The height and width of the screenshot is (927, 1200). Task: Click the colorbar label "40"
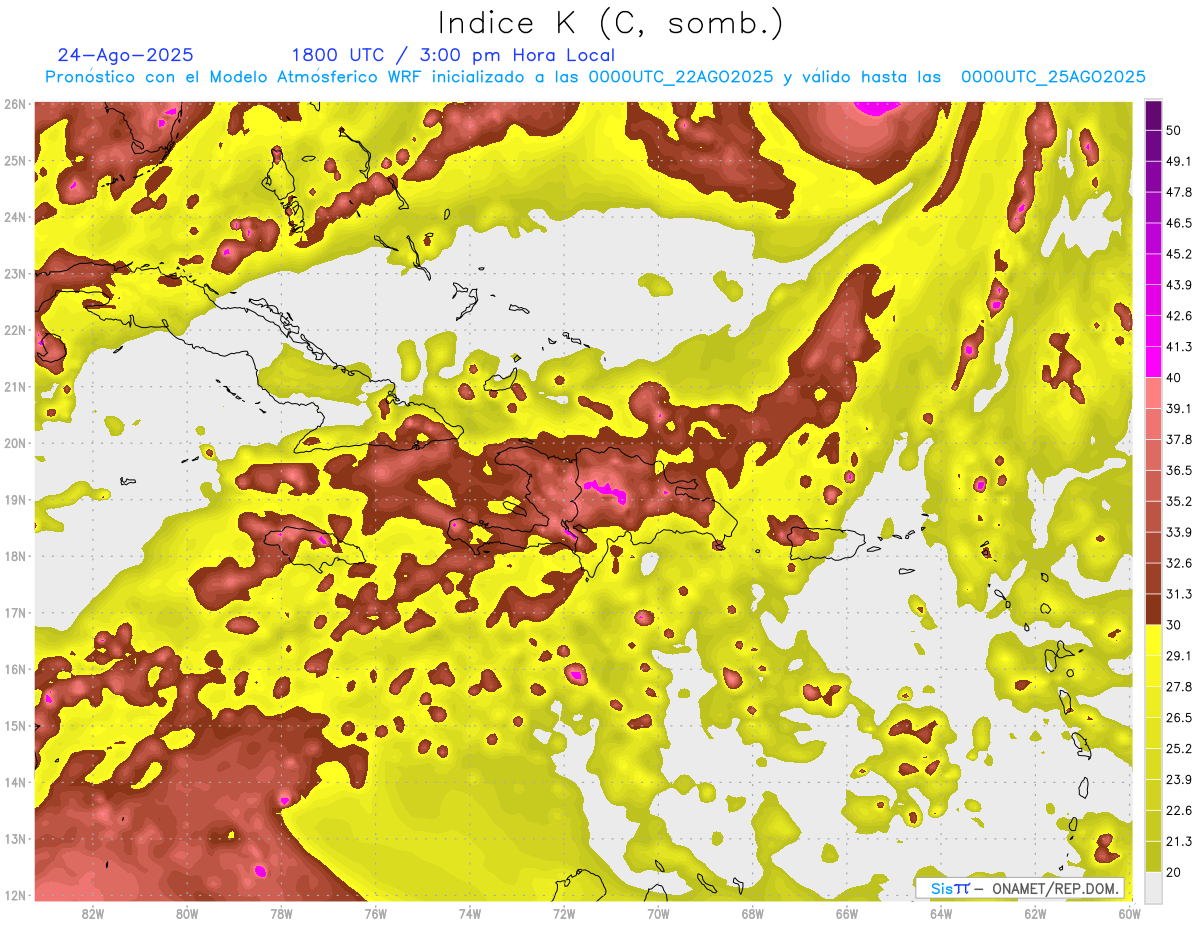tap(1174, 378)
